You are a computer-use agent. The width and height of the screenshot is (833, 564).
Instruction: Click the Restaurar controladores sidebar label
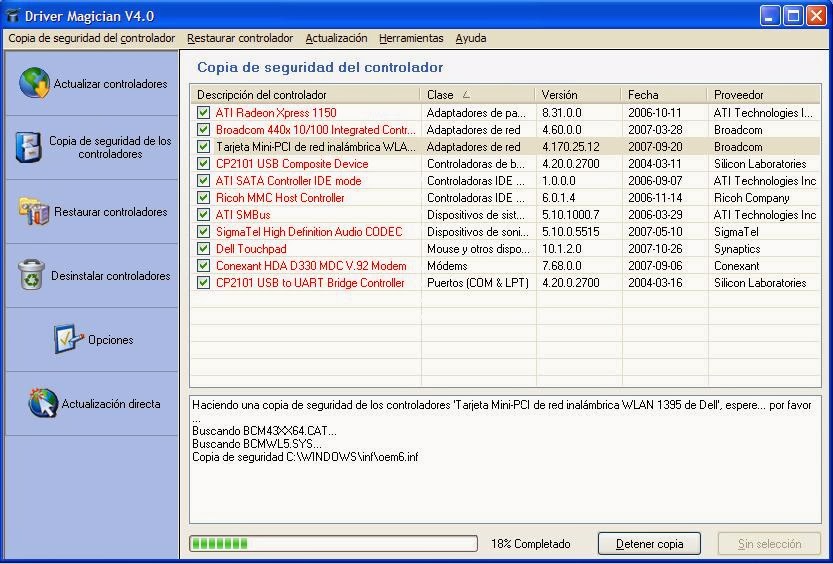[110, 212]
